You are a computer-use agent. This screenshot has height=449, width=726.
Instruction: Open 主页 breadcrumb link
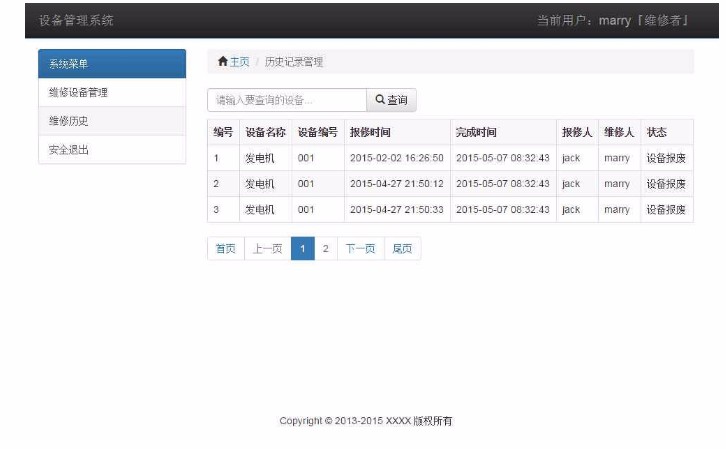[x=240, y=62]
